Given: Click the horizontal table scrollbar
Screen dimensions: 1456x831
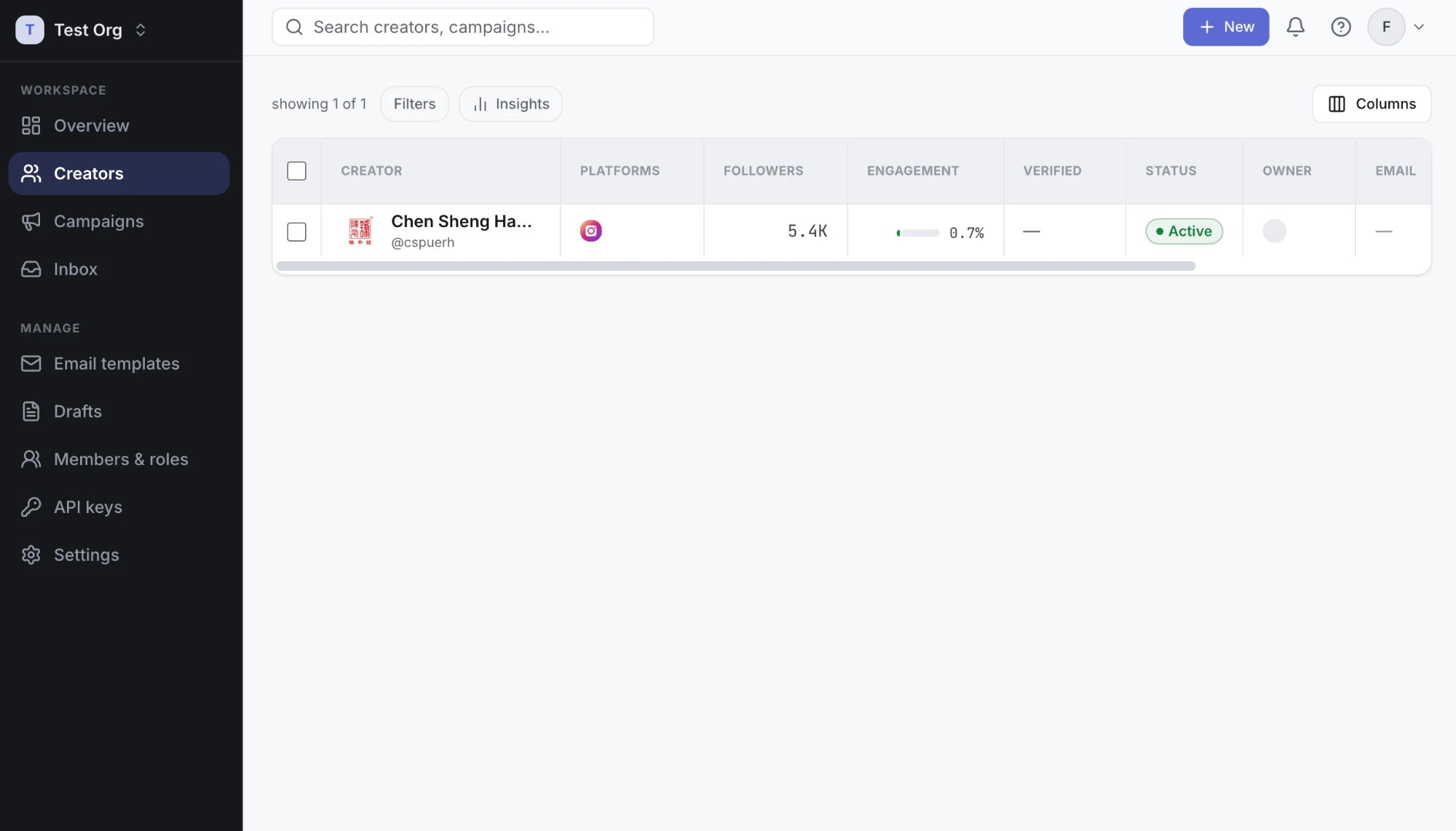Looking at the screenshot, I should tap(736, 266).
